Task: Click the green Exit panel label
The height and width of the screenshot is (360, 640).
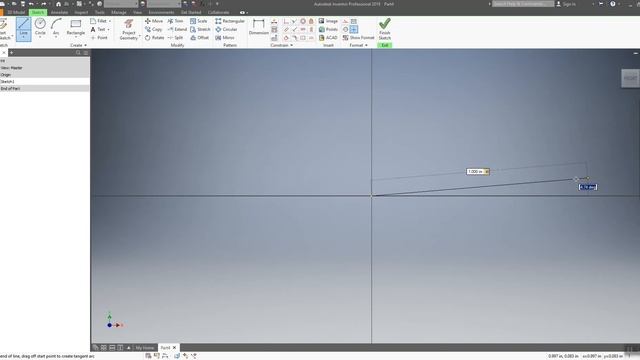Action: [x=384, y=45]
